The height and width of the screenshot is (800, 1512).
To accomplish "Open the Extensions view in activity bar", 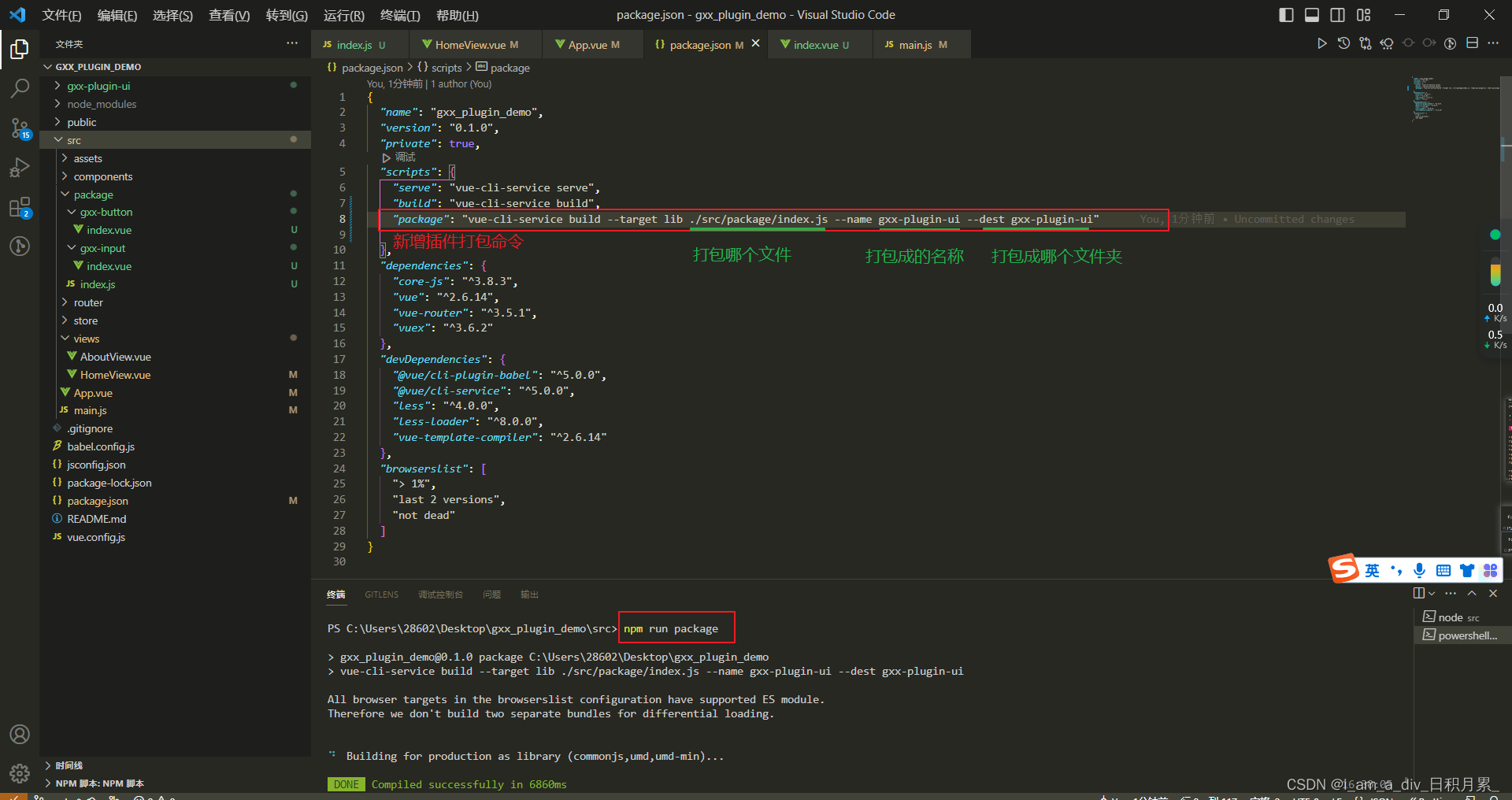I will click(20, 207).
